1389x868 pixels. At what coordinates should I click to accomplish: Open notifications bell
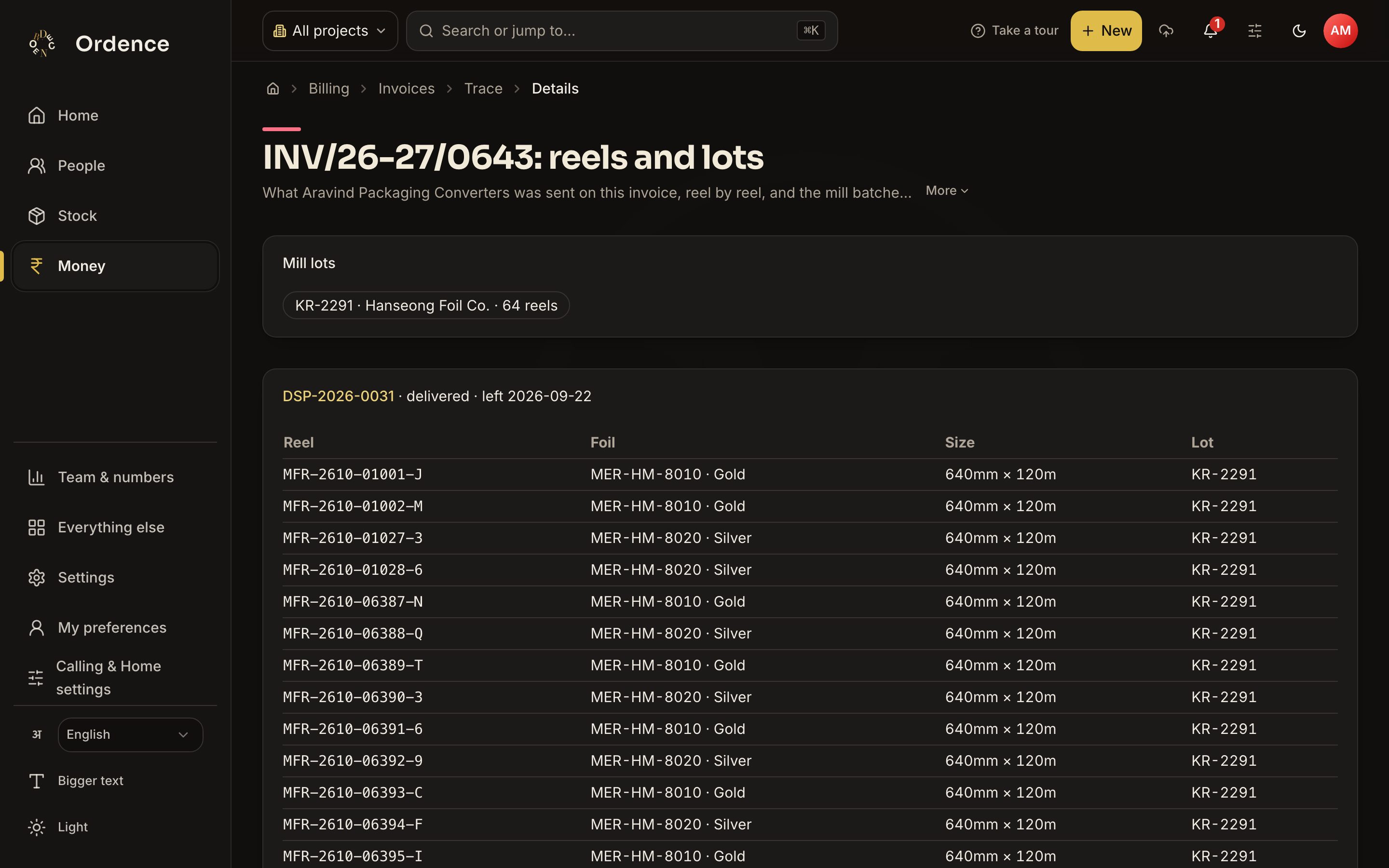[1211, 30]
